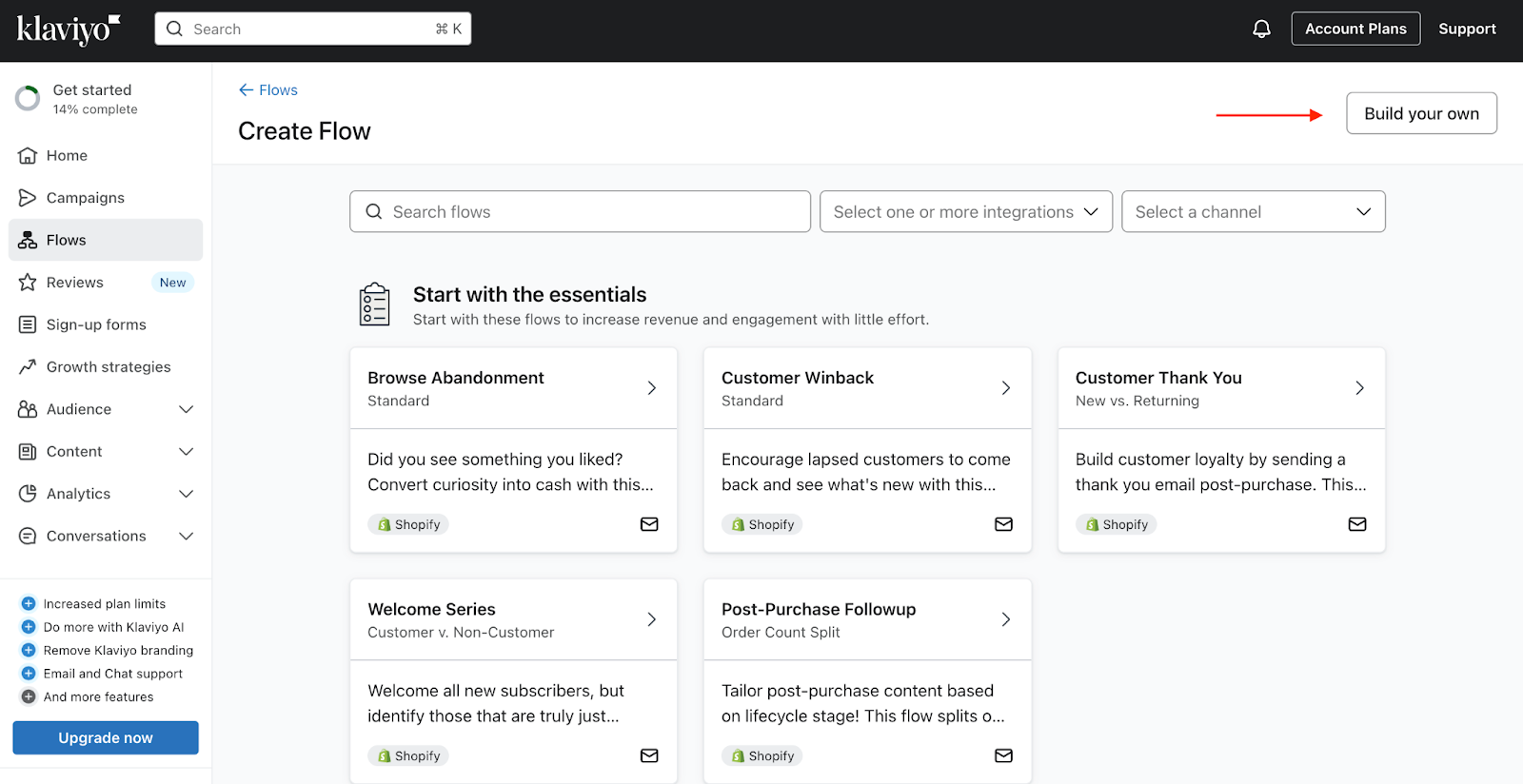Click Shopify tag on Welcome Series card
Image resolution: width=1523 pixels, height=784 pixels.
coord(408,755)
